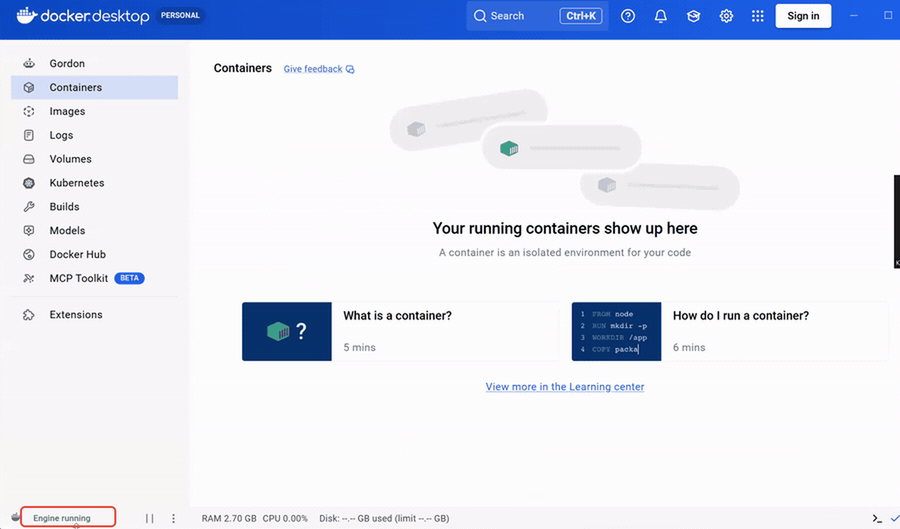Click the Logs document icon

(29, 135)
